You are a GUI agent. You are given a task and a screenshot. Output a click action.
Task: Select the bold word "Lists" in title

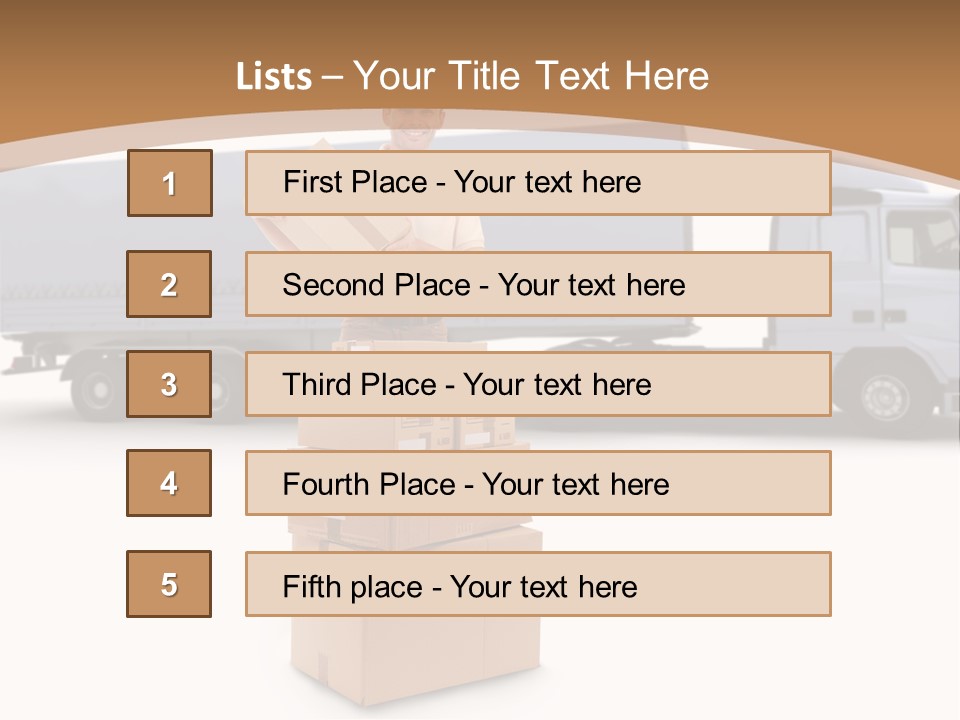click(274, 77)
